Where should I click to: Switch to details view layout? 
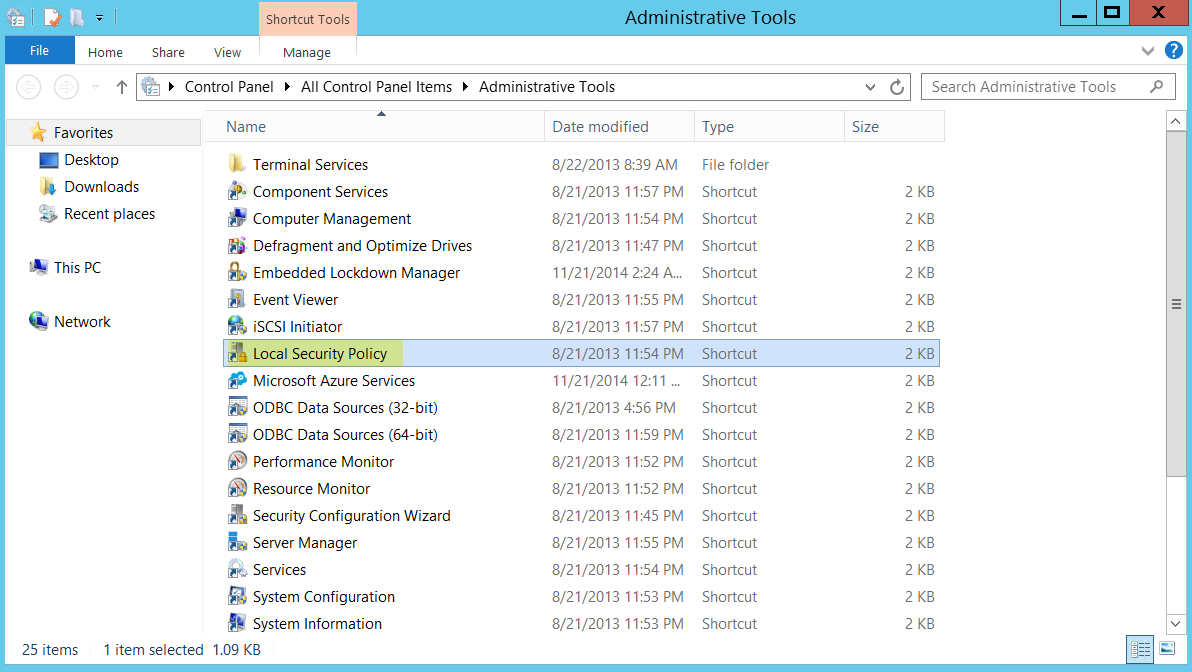pyautogui.click(x=1140, y=650)
